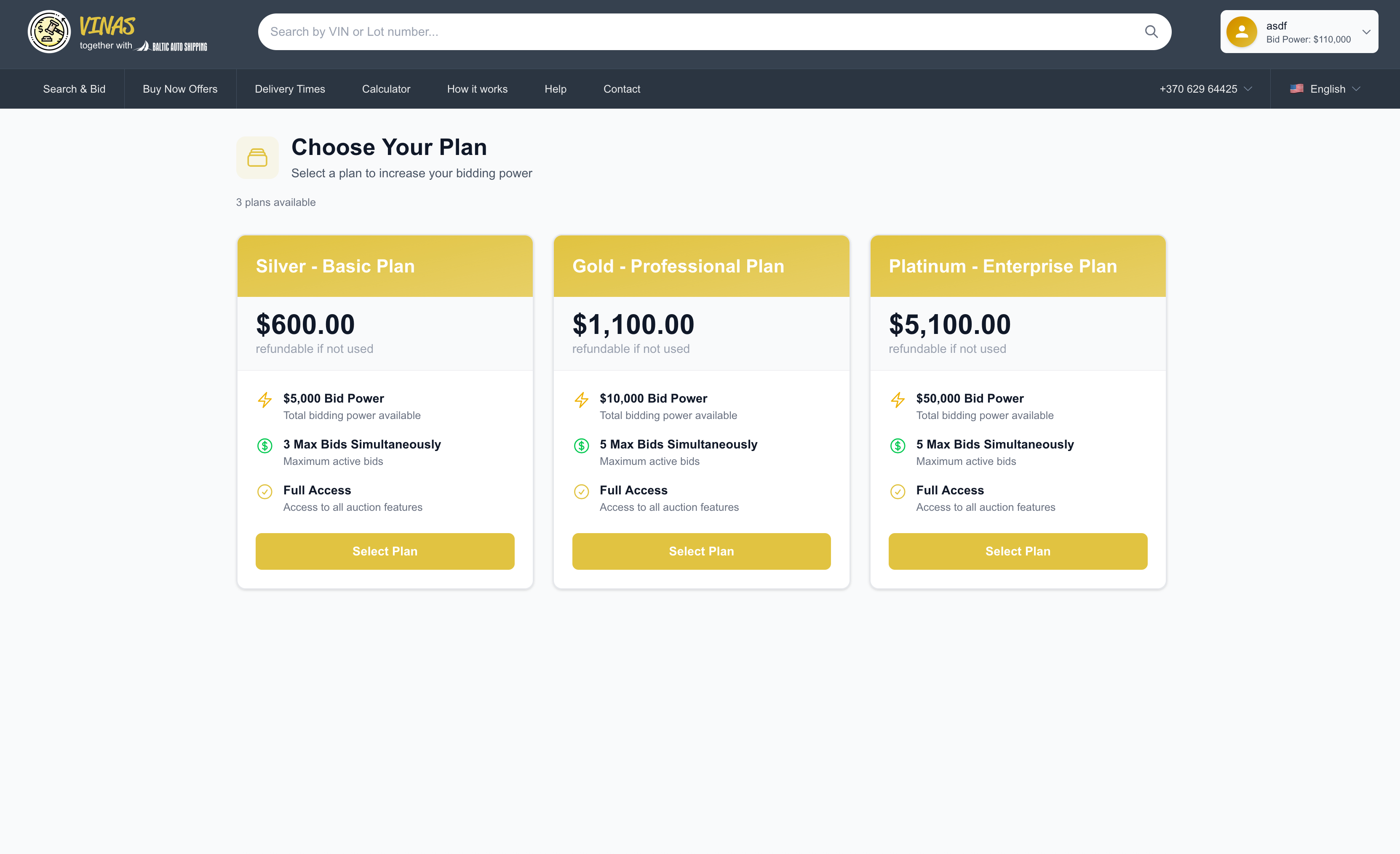Viewport: 1400px width, 854px height.
Task: Click Gold plan dollar Max Bids icon
Action: point(581,446)
